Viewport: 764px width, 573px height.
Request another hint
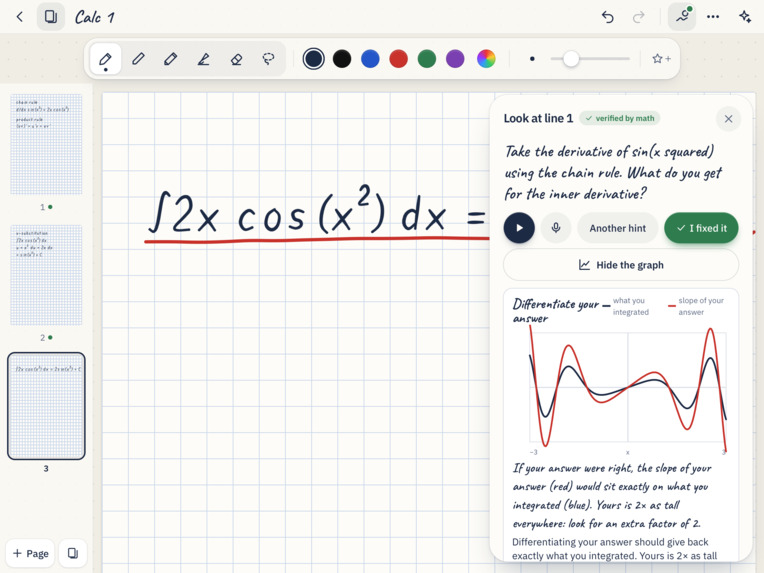click(617, 228)
